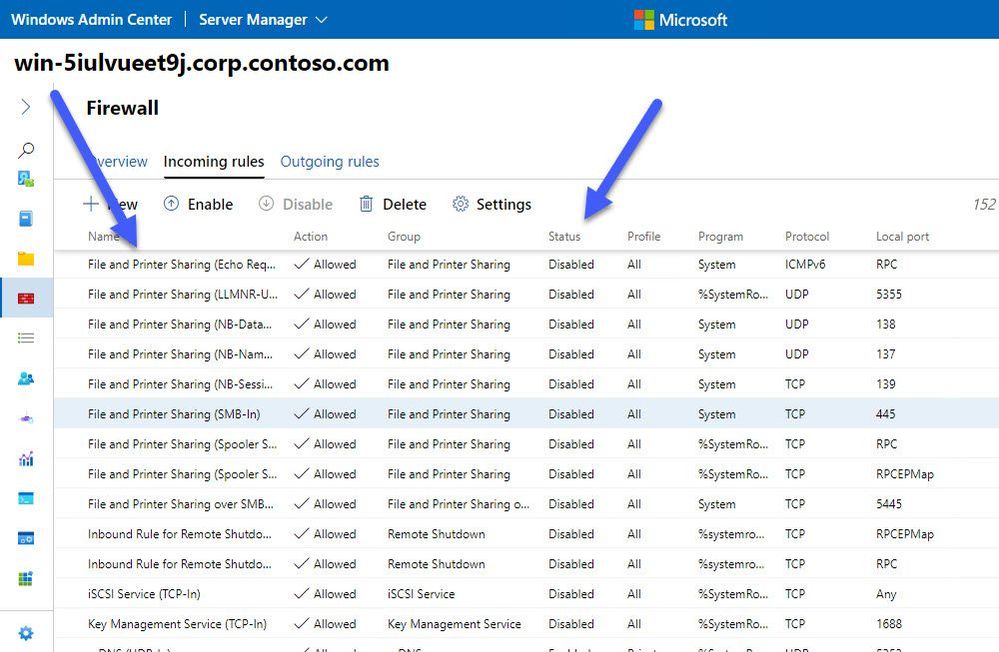999x652 pixels.
Task: Sort by the Profile column header
Action: (643, 236)
